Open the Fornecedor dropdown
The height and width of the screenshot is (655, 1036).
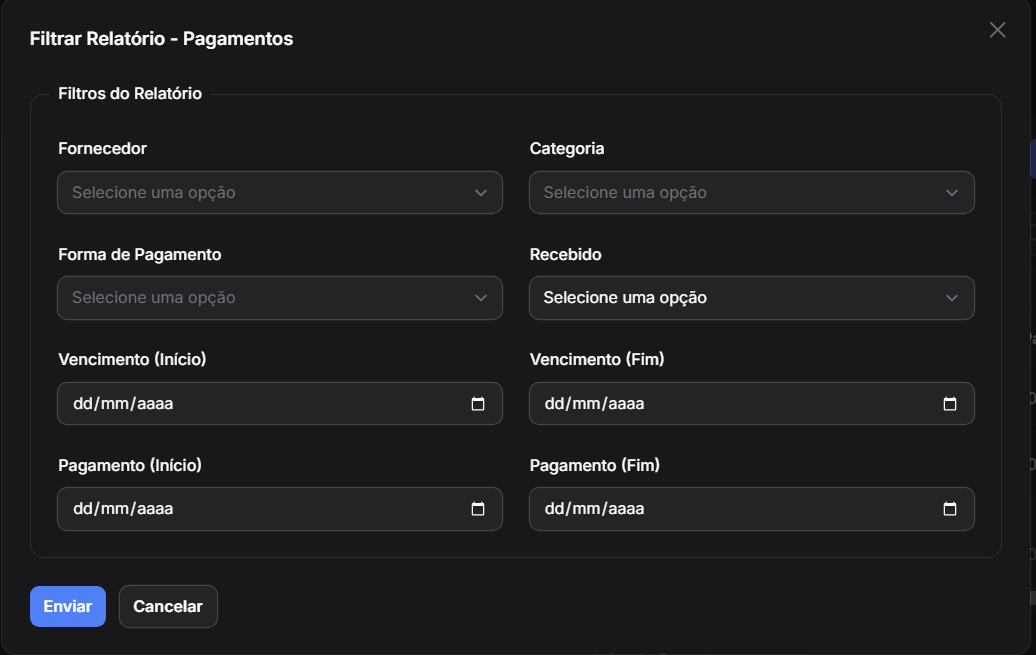[x=279, y=192]
